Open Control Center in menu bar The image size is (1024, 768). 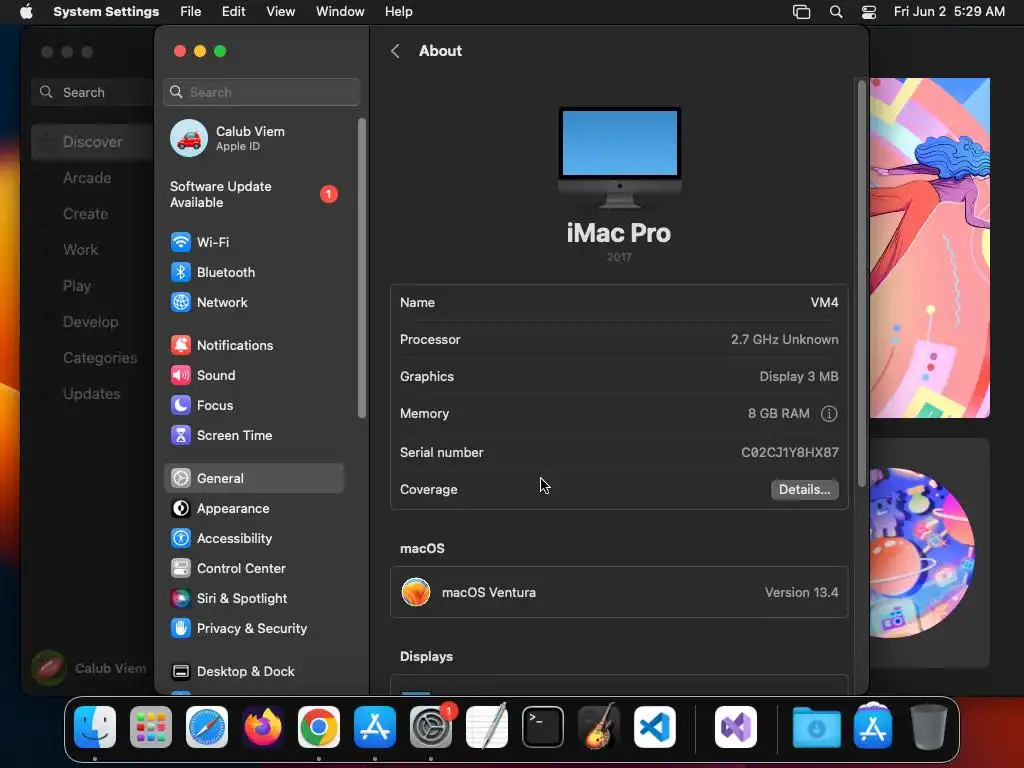coord(869,12)
